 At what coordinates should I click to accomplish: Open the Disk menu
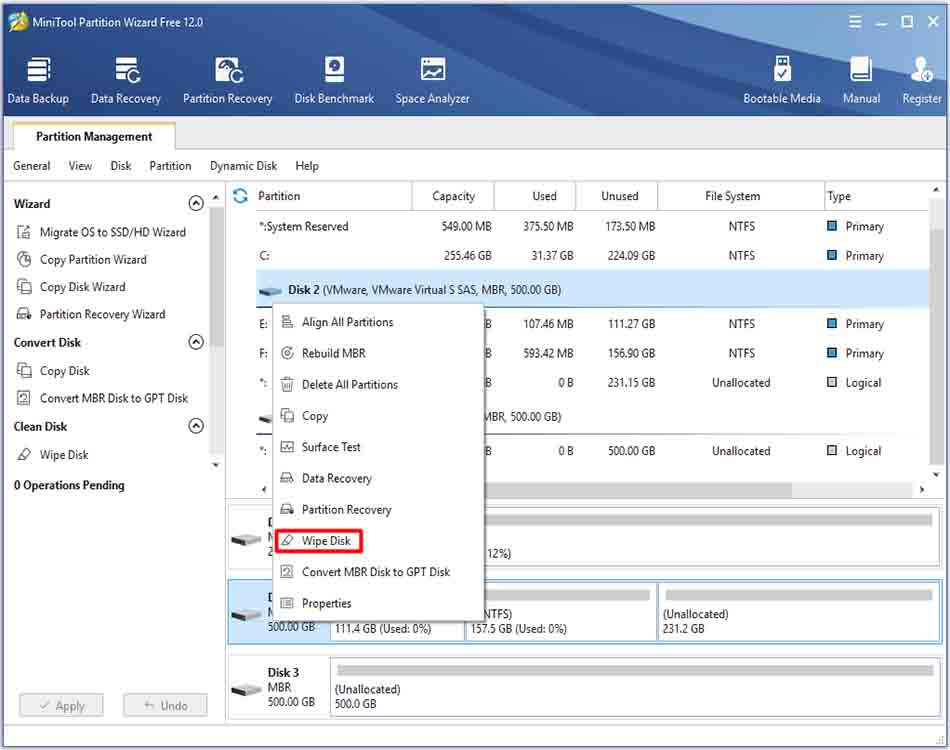coord(121,165)
